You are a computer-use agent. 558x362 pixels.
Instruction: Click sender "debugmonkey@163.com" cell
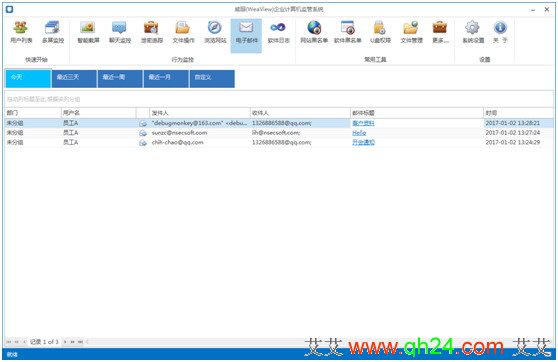[x=199, y=123]
